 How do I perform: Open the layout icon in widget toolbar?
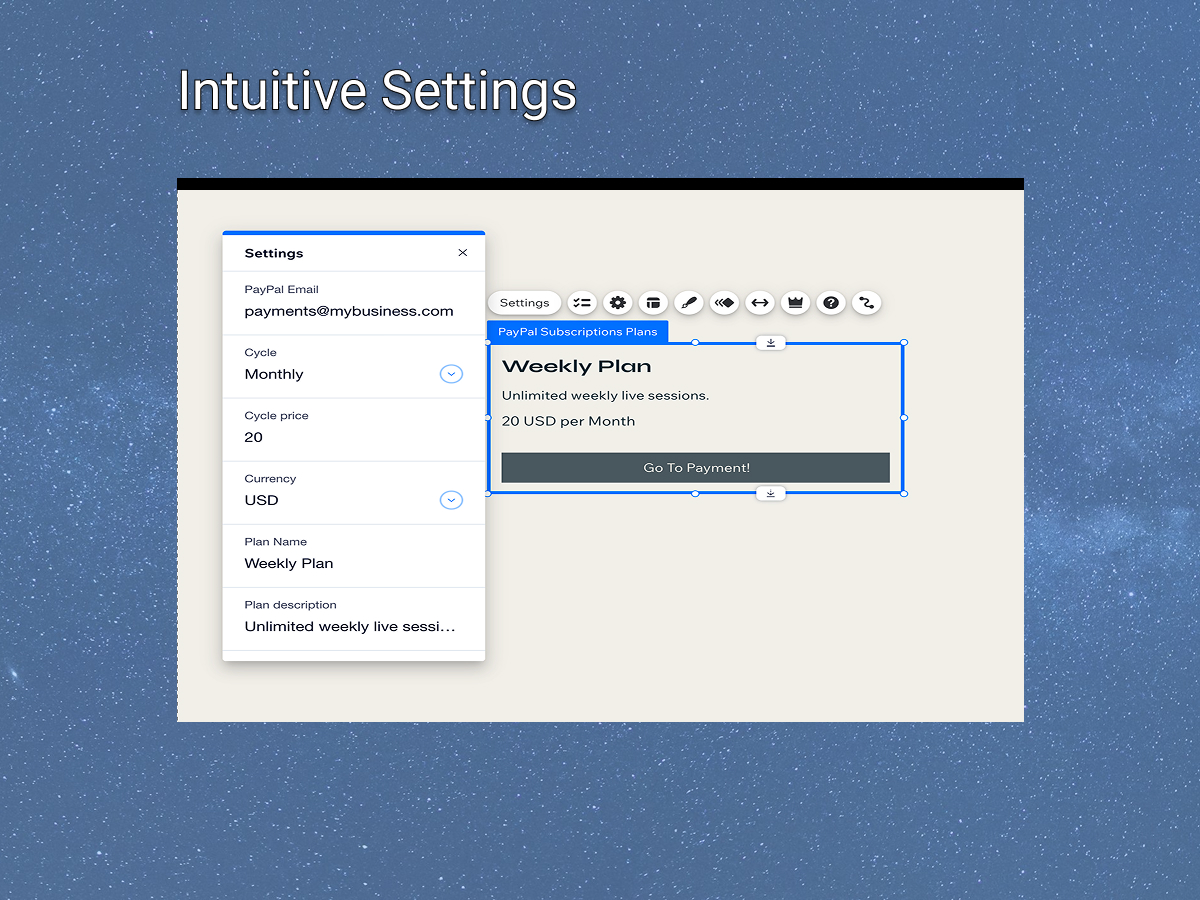click(x=653, y=303)
